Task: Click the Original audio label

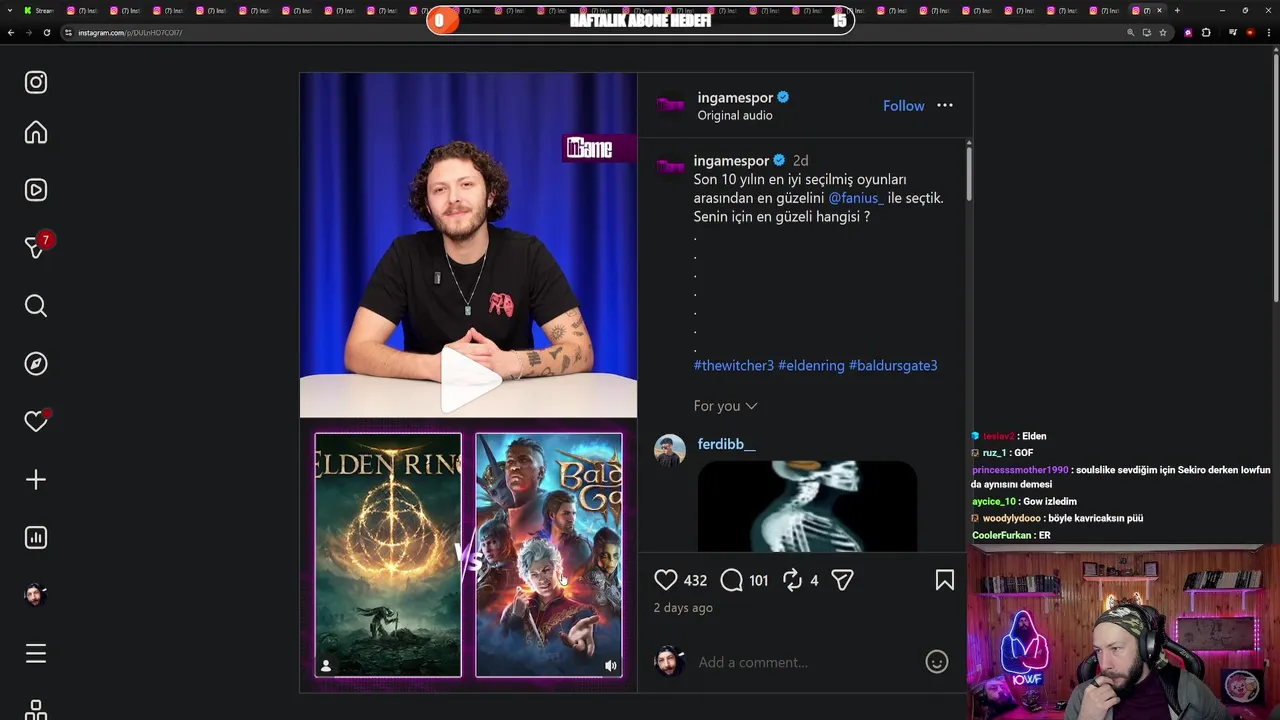Action: click(x=735, y=116)
